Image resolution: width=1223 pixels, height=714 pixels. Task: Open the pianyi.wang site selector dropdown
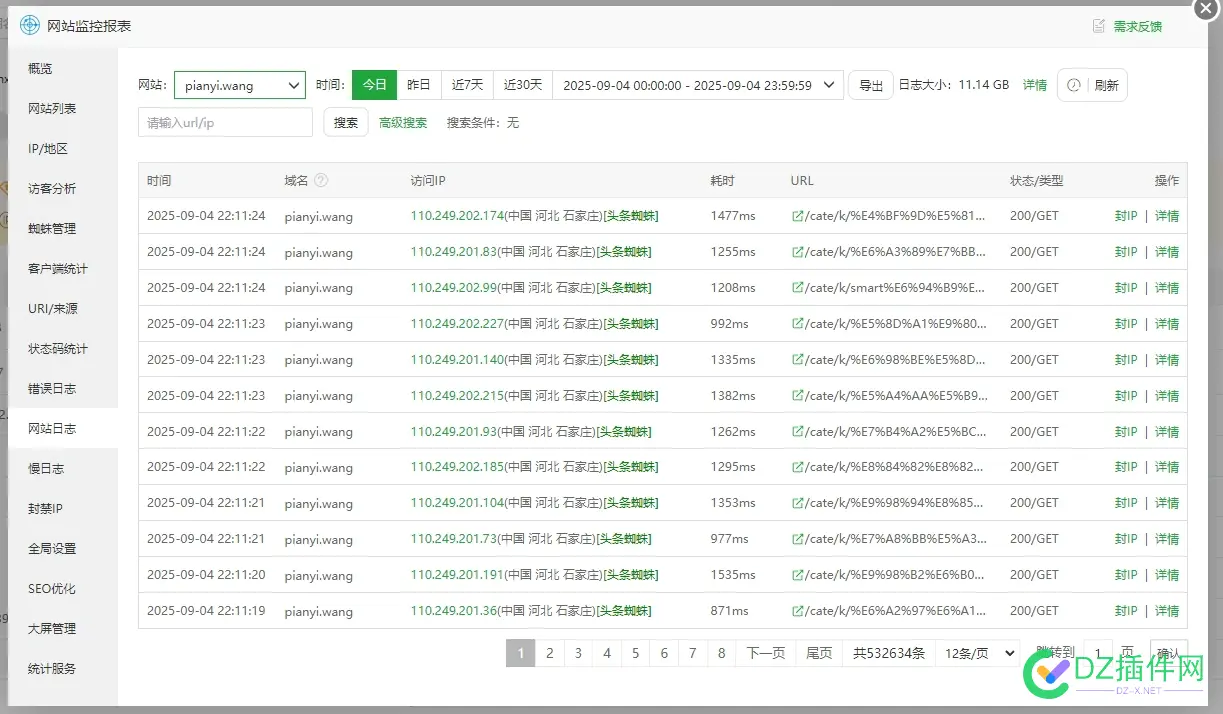tap(239, 85)
